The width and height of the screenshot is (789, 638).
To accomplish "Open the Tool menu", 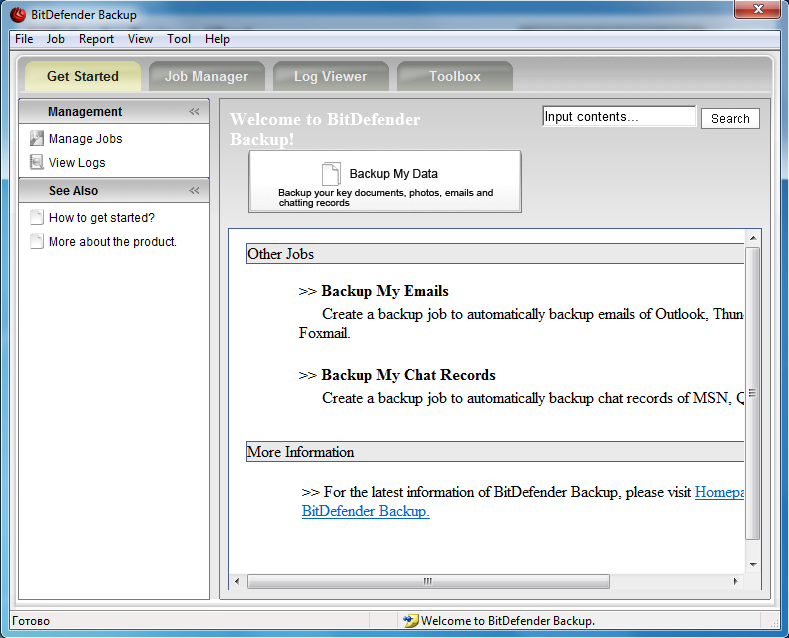I will (x=179, y=39).
